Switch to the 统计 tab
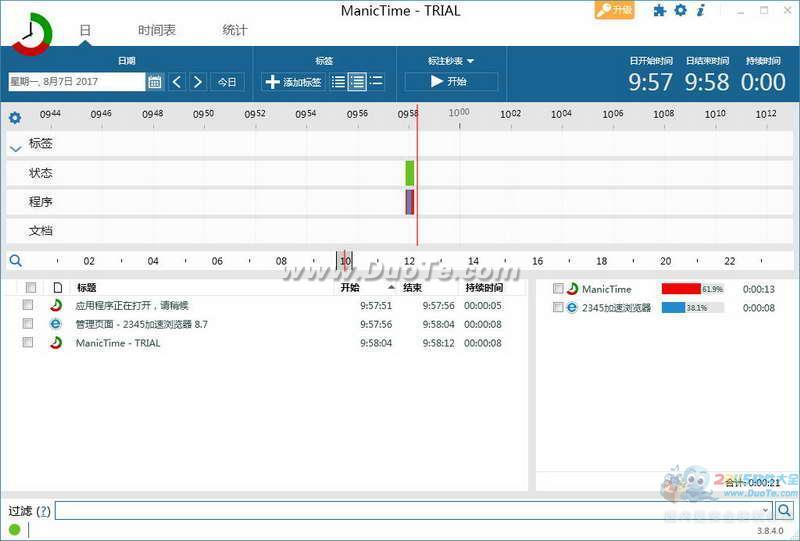Screen dimensions: 800x541 pos(235,30)
